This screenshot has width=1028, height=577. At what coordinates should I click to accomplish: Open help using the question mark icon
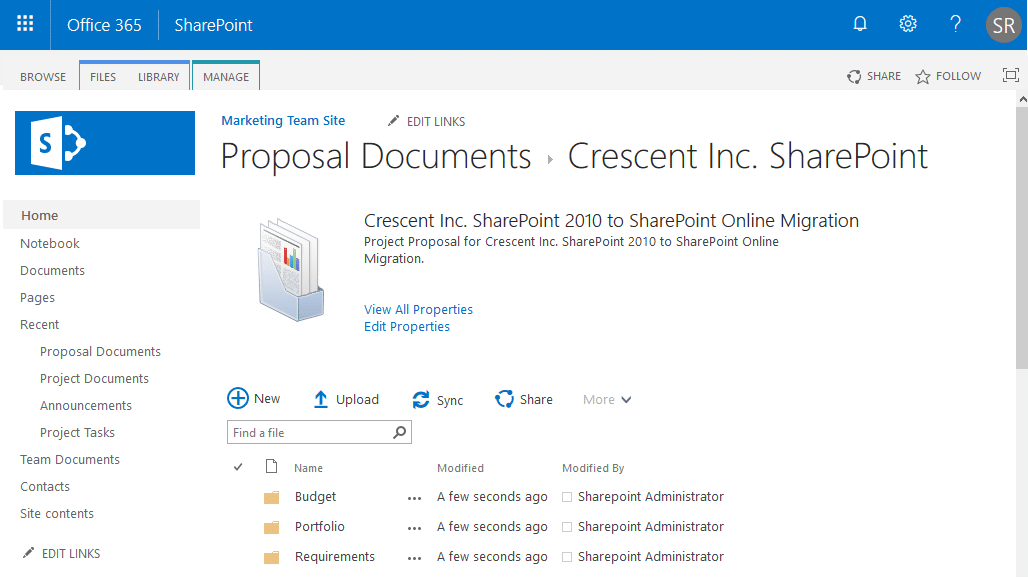(954, 23)
